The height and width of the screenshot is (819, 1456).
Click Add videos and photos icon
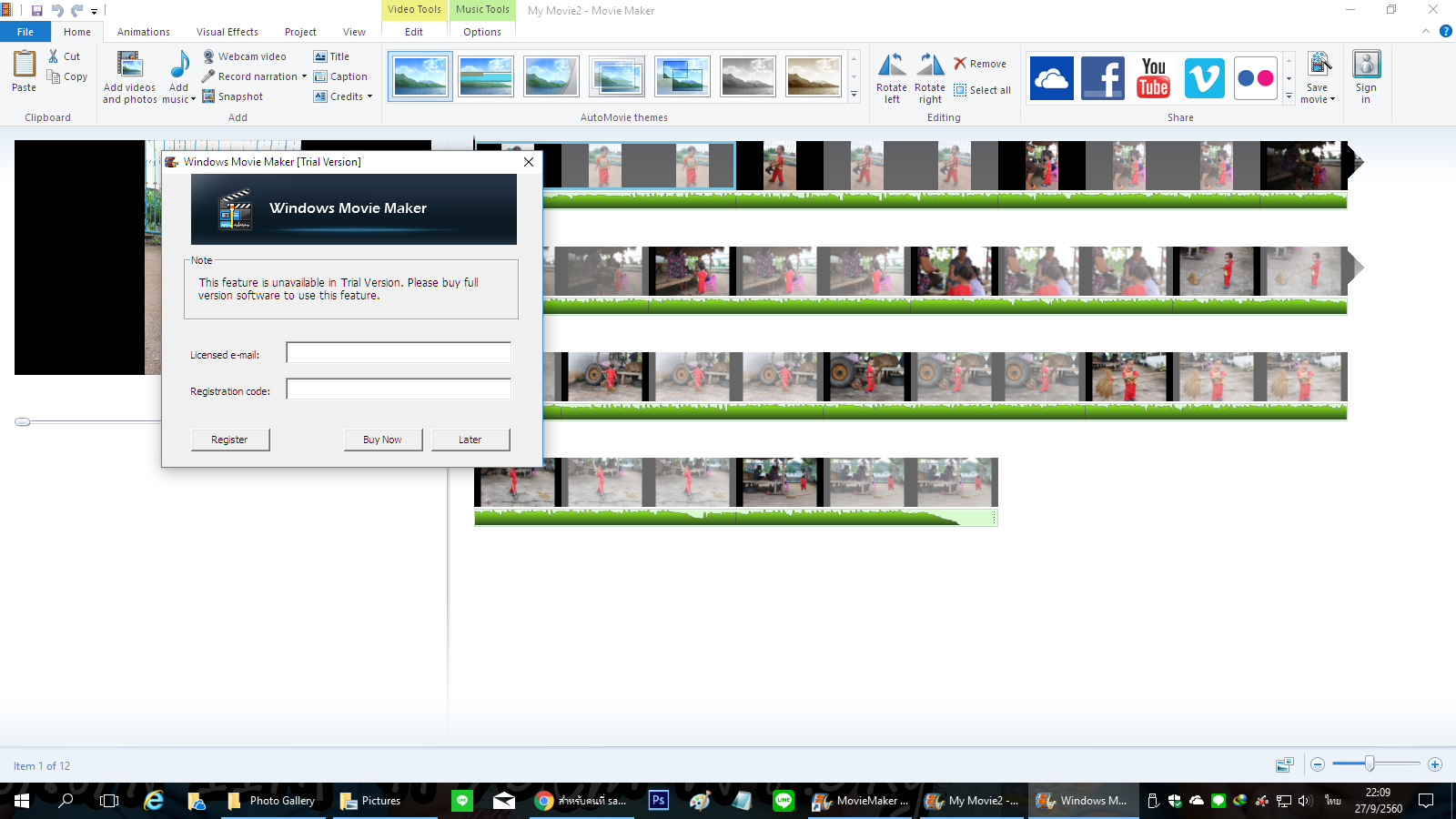130,65
